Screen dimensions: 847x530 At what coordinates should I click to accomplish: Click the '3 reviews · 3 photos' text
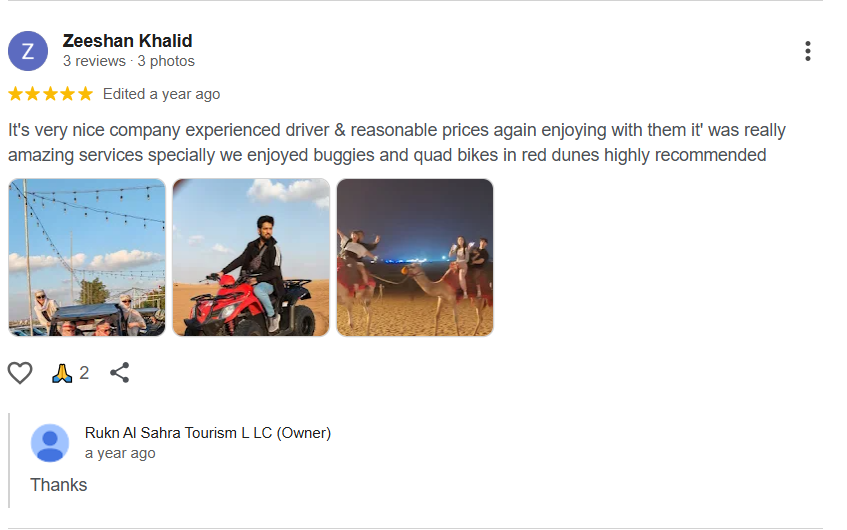pyautogui.click(x=128, y=61)
